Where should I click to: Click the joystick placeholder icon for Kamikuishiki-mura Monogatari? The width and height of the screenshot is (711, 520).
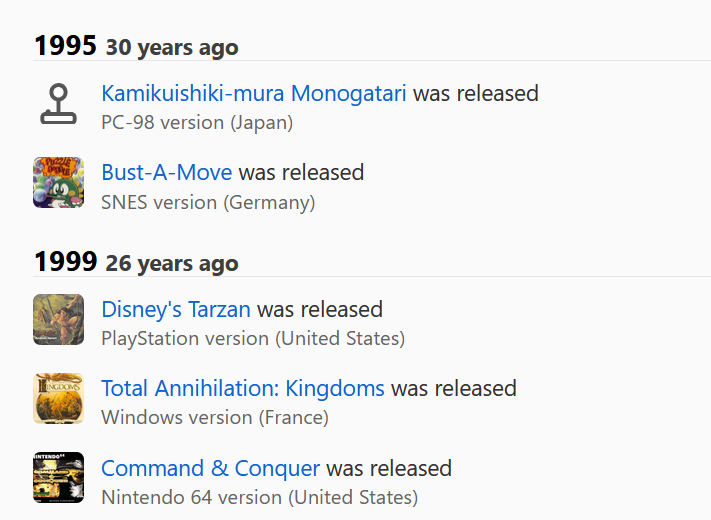coord(58,104)
